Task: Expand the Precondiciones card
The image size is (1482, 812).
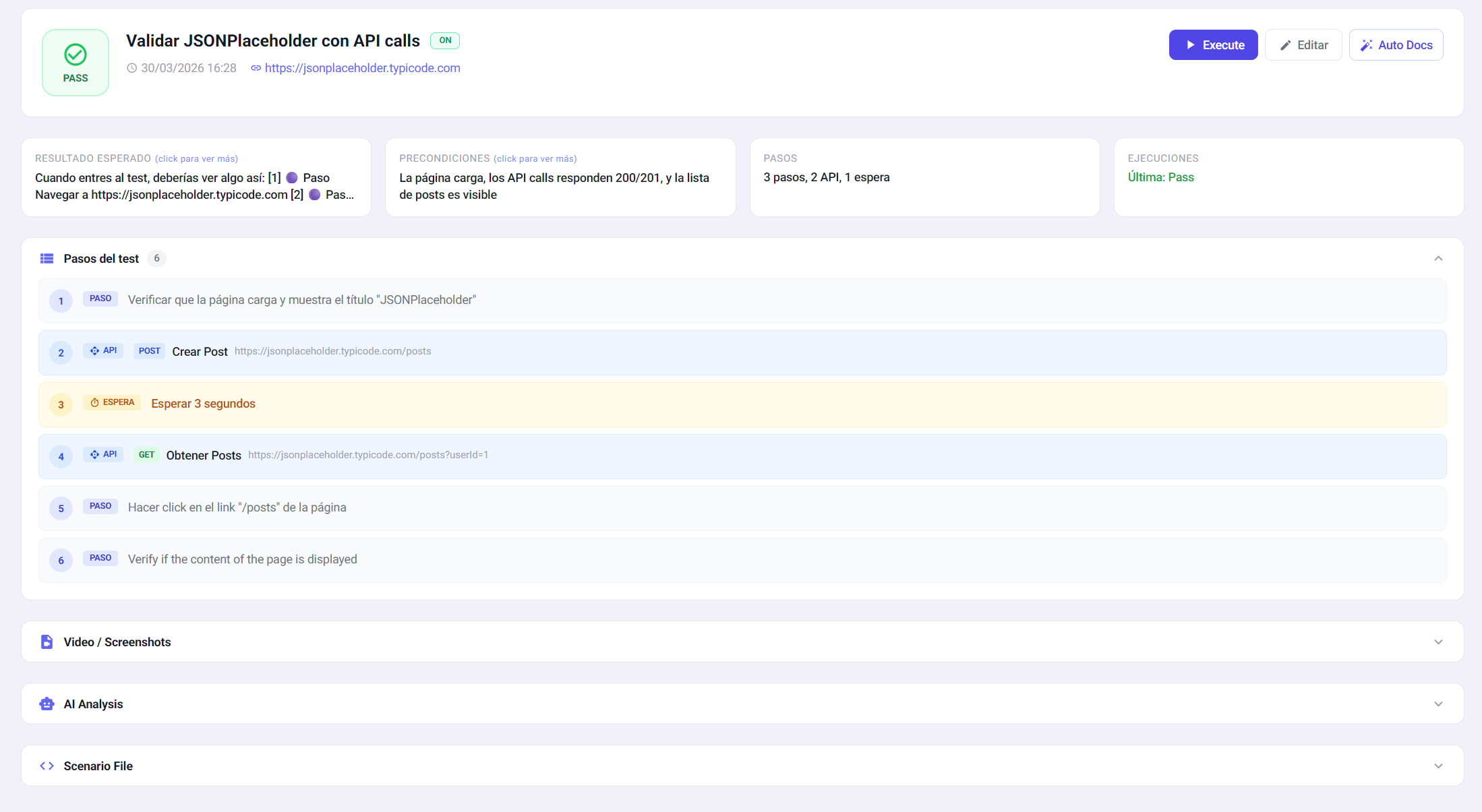Action: point(560,177)
